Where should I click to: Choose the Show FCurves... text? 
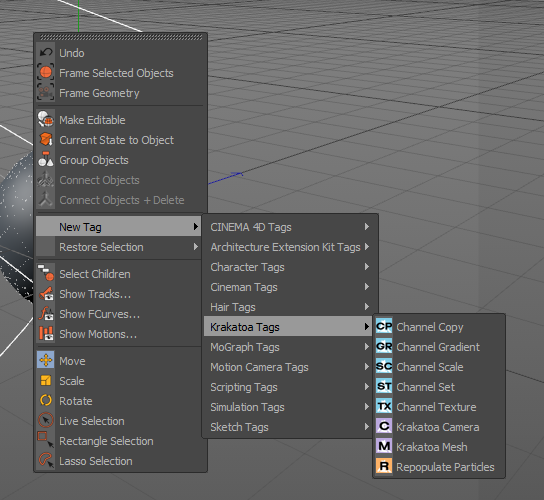[x=100, y=314]
